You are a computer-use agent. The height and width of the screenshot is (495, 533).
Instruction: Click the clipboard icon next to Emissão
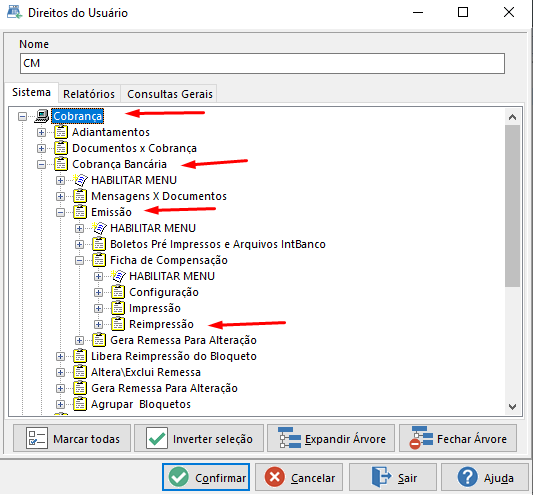pyautogui.click(x=80, y=212)
